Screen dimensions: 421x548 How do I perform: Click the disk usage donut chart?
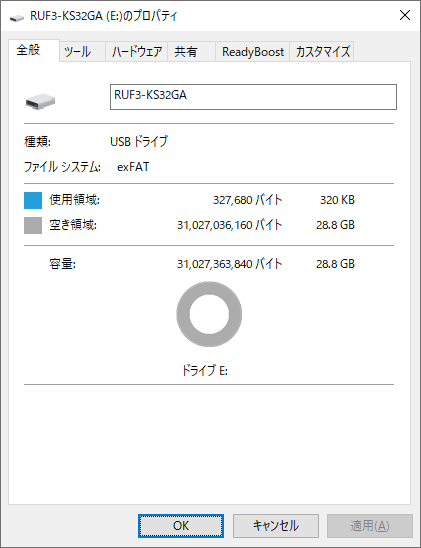click(209, 314)
